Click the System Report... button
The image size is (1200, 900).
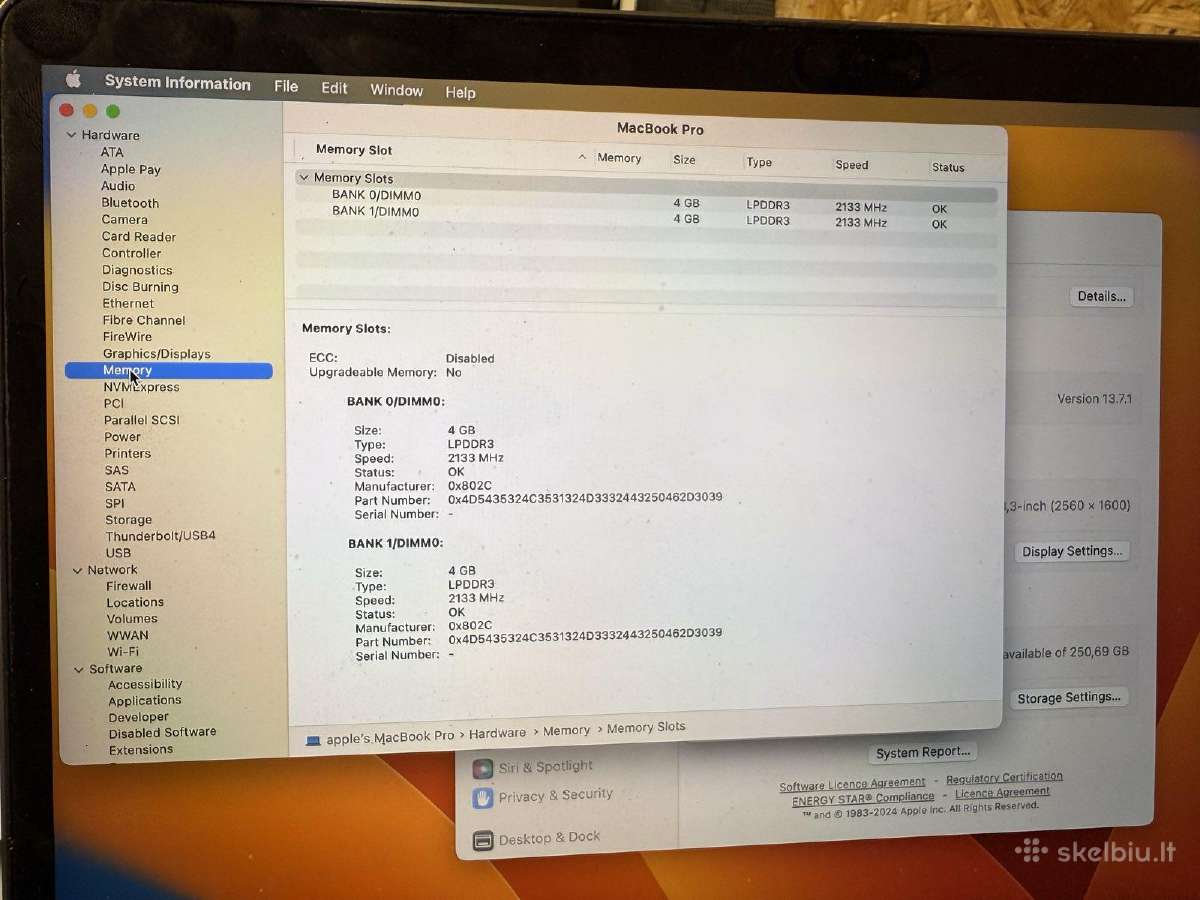pyautogui.click(x=922, y=753)
